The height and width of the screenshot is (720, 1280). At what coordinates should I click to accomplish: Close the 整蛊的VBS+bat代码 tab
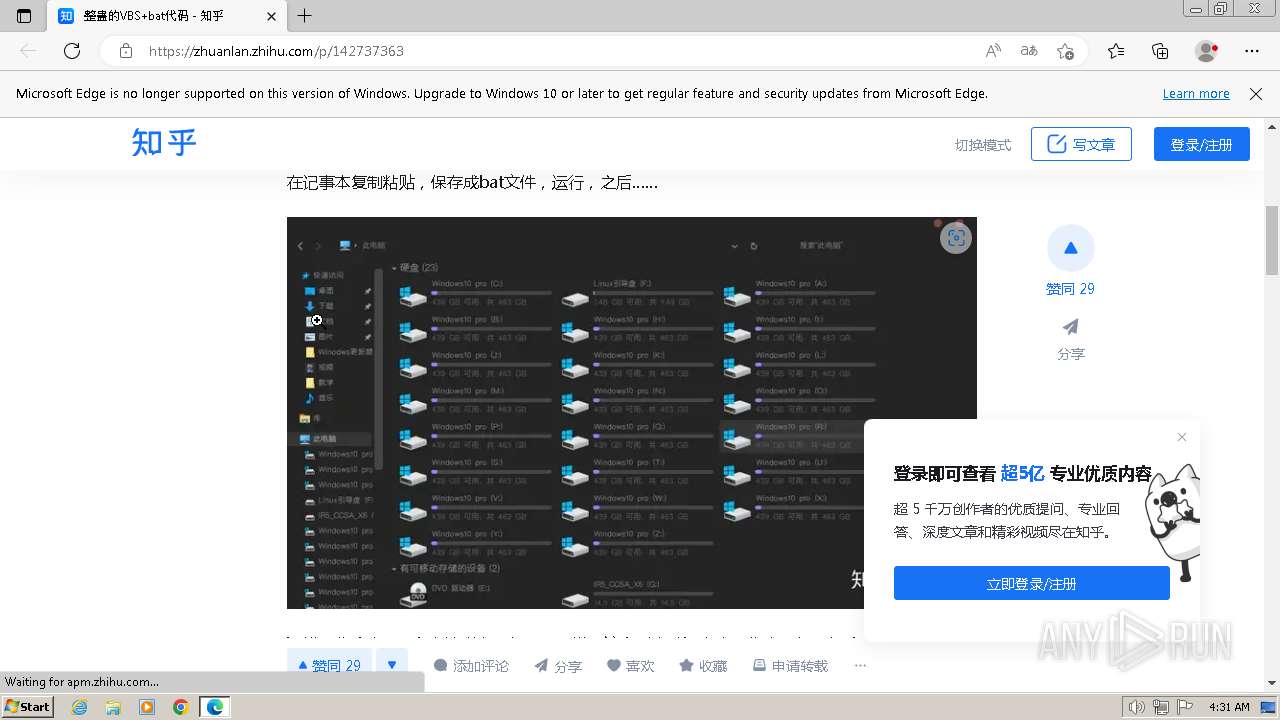[x=271, y=16]
